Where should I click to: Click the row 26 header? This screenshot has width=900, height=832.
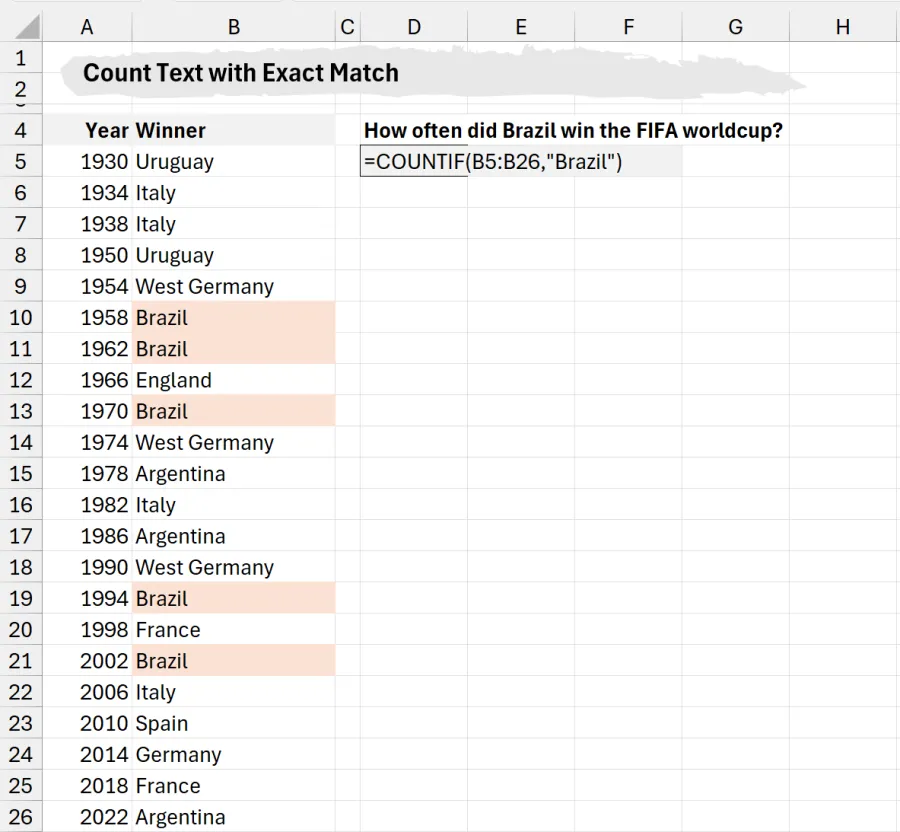[x=21, y=817]
